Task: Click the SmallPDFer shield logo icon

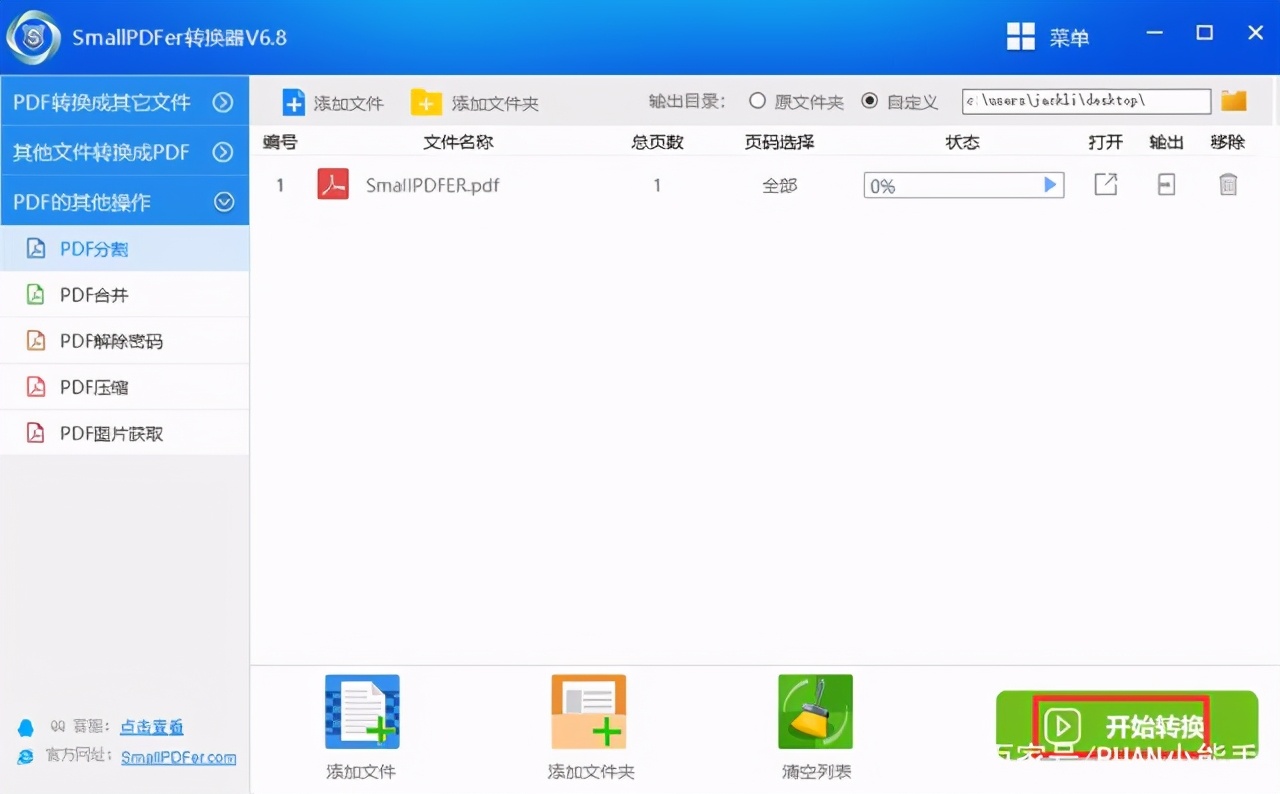Action: pos(33,37)
